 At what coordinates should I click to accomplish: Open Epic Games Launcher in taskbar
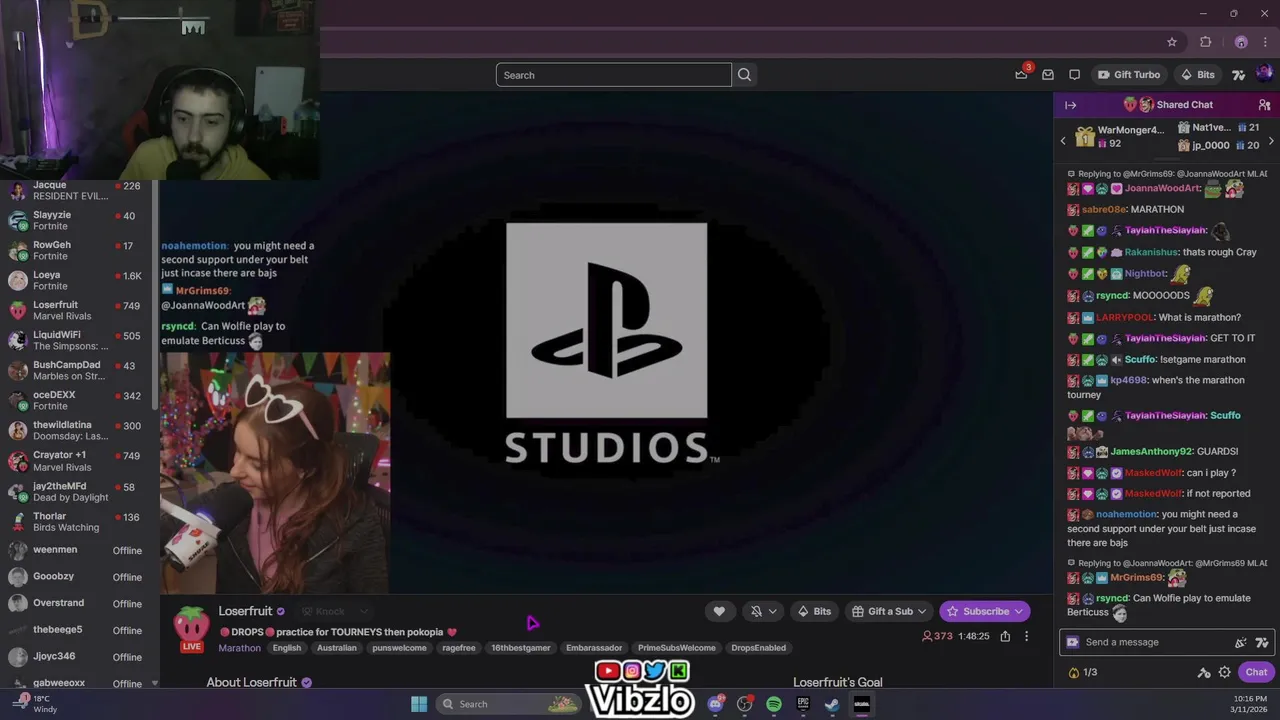[803, 704]
